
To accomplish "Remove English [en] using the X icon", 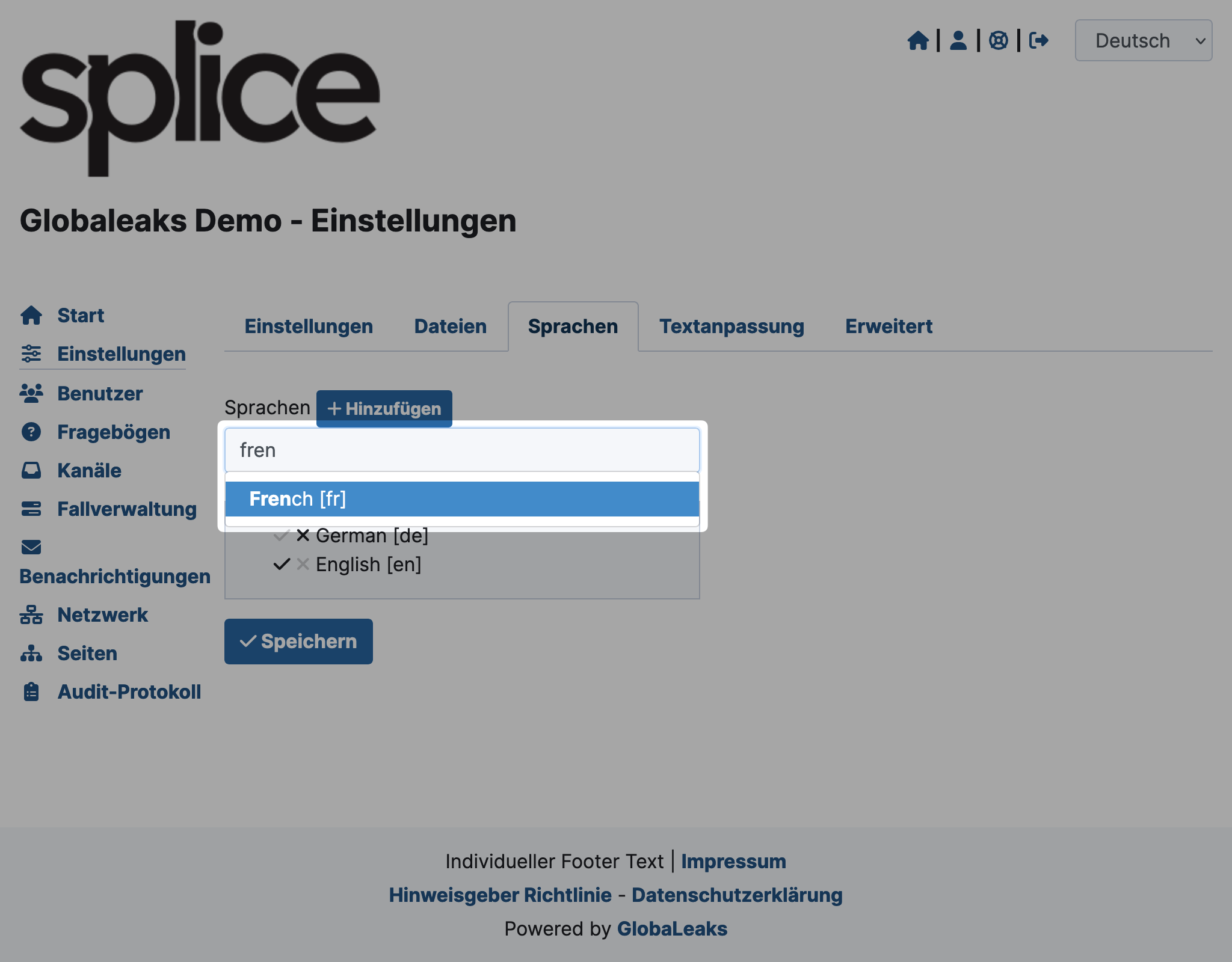I will tap(303, 564).
